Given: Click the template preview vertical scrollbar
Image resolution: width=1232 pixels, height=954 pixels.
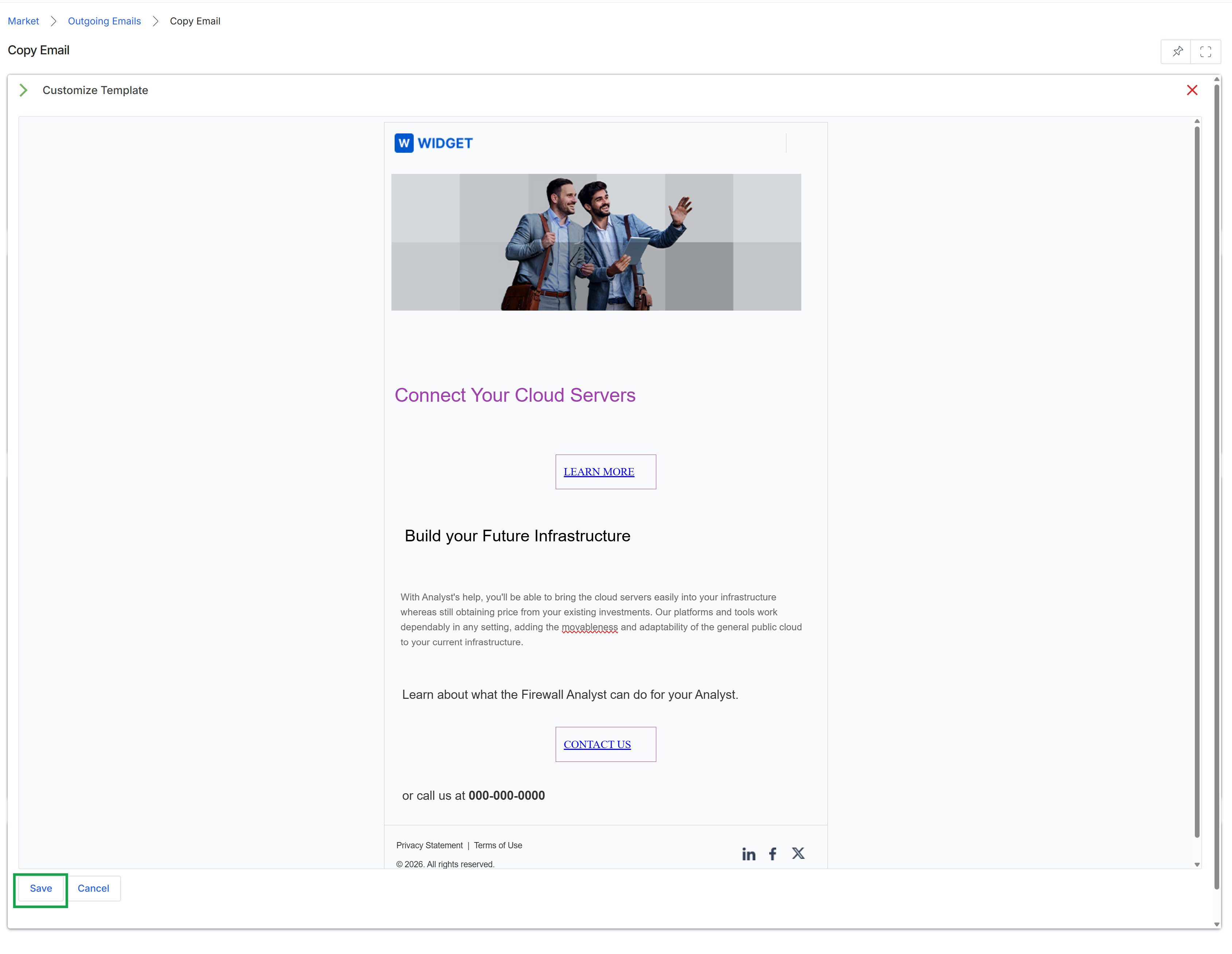Looking at the screenshot, I should (1197, 482).
